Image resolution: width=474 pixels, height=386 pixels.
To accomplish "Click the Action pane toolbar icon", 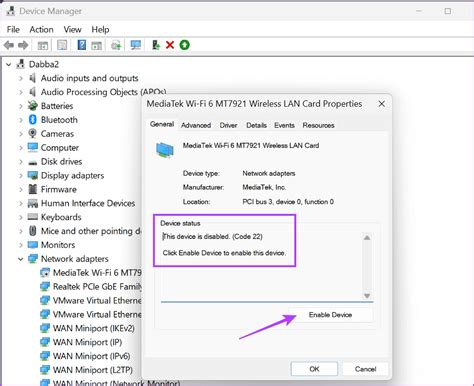I will click(97, 45).
